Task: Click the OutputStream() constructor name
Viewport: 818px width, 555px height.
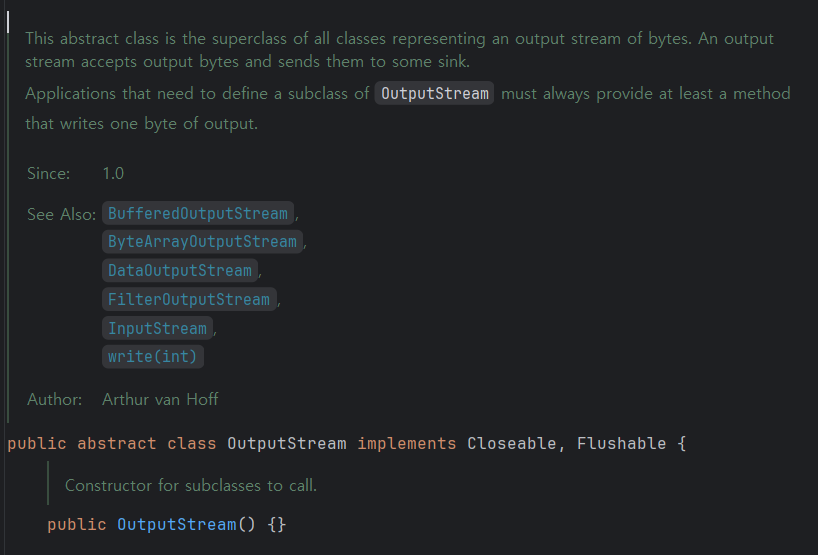Action: 177,524
